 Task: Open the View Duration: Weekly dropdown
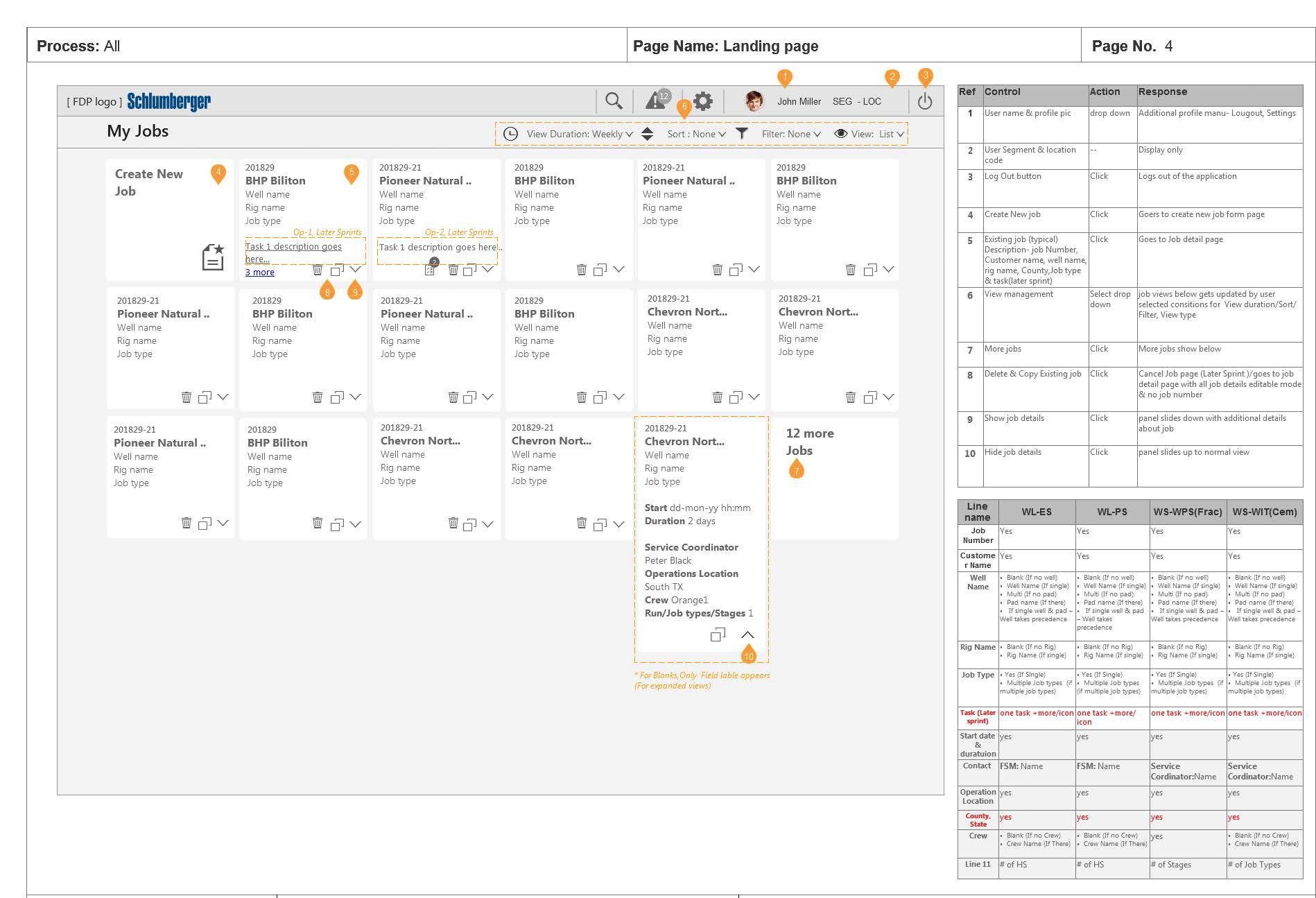coord(579,134)
